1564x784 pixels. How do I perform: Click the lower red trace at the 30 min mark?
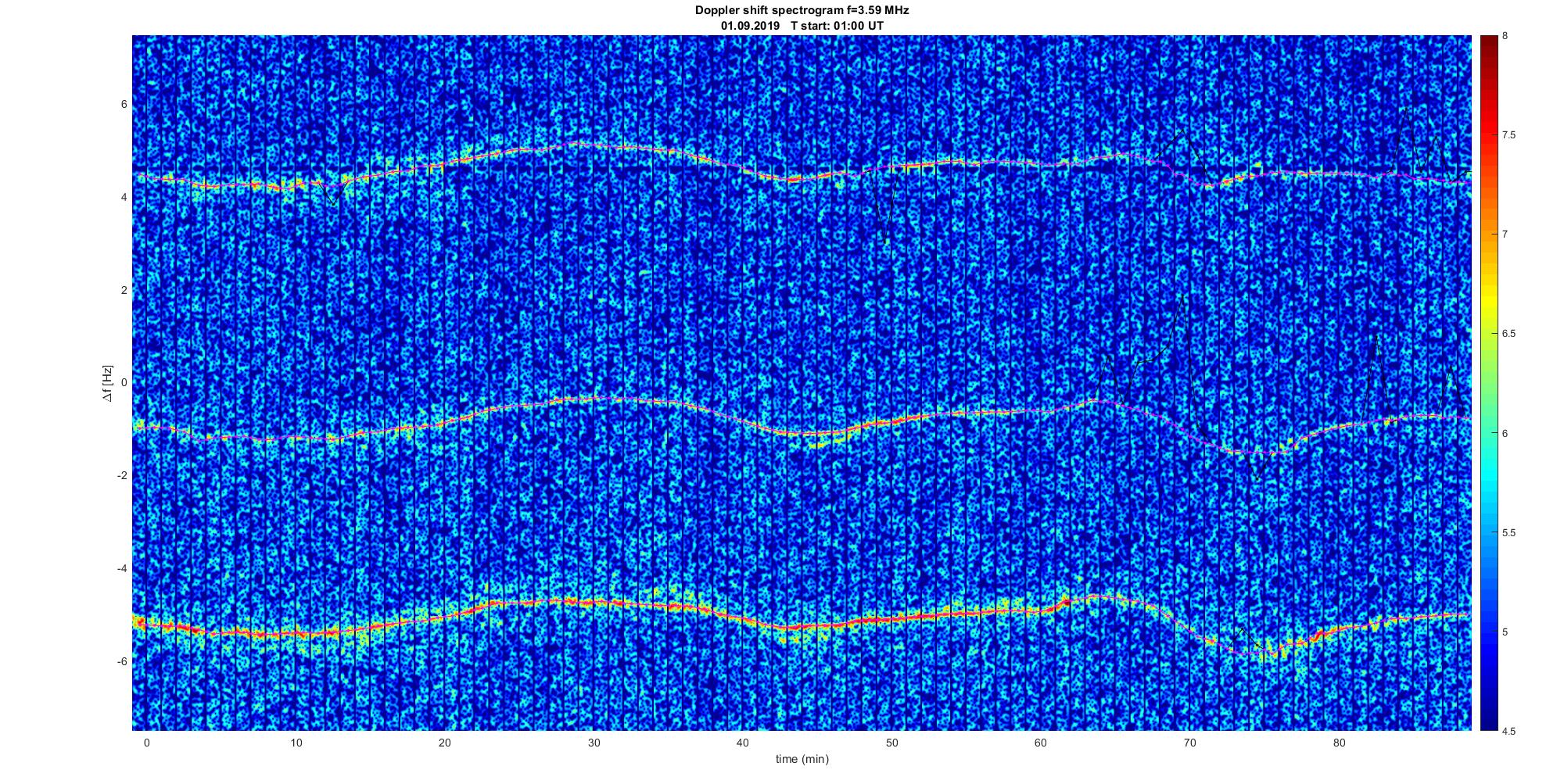[594, 602]
